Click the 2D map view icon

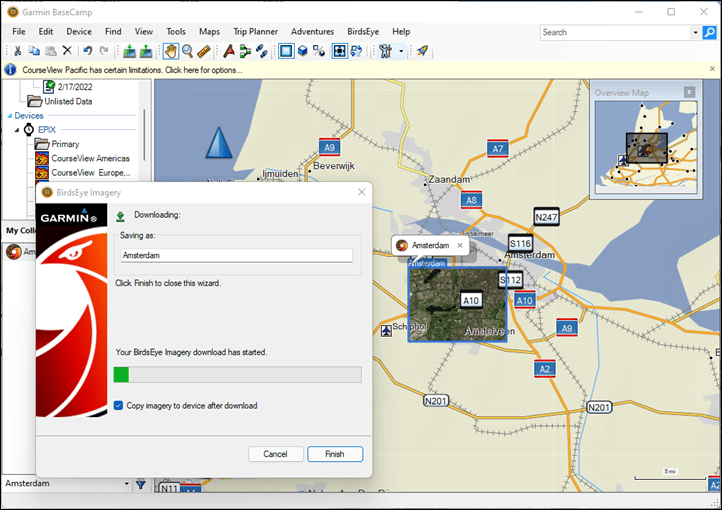click(x=286, y=51)
